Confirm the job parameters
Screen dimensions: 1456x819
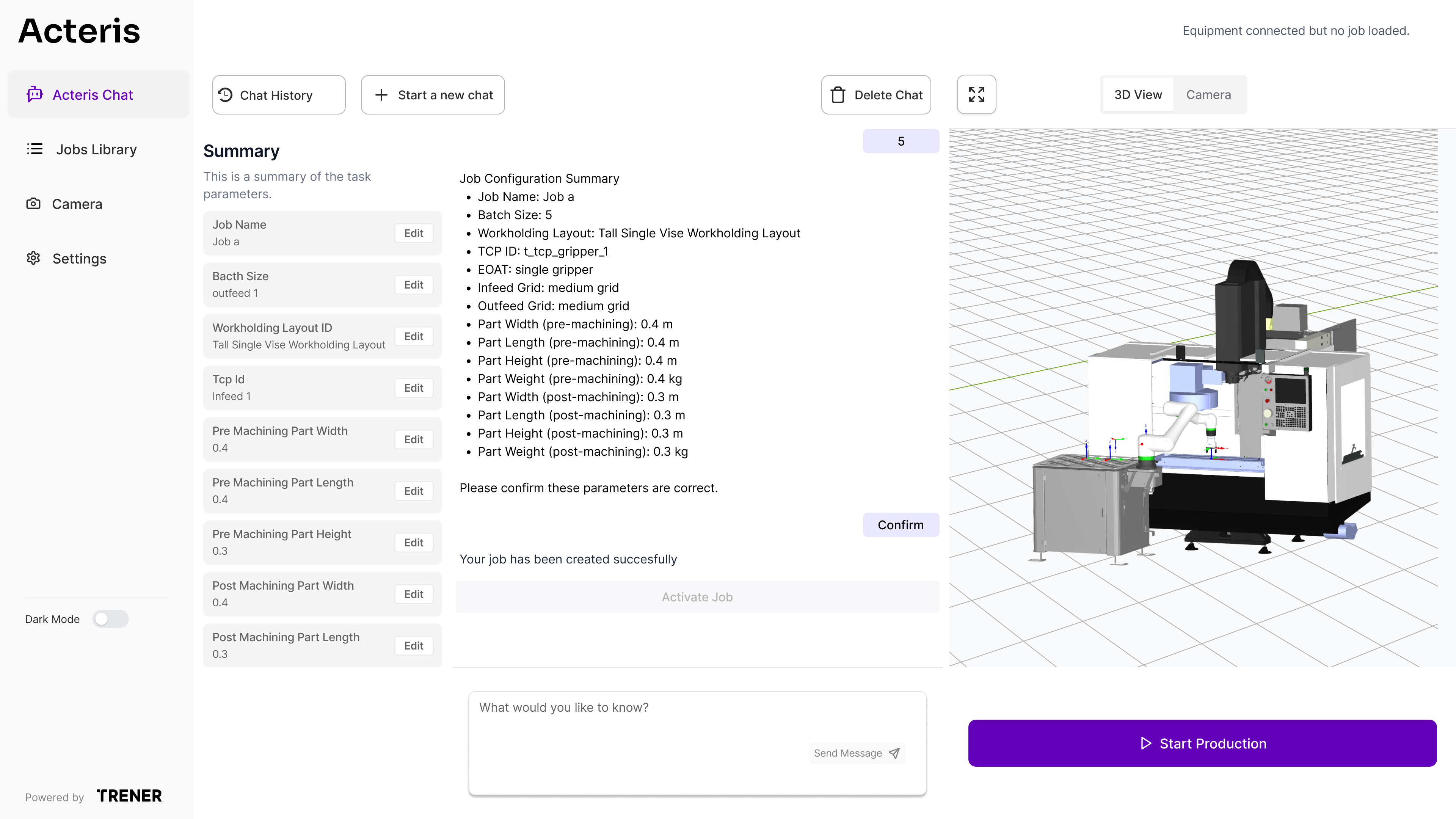point(901,524)
